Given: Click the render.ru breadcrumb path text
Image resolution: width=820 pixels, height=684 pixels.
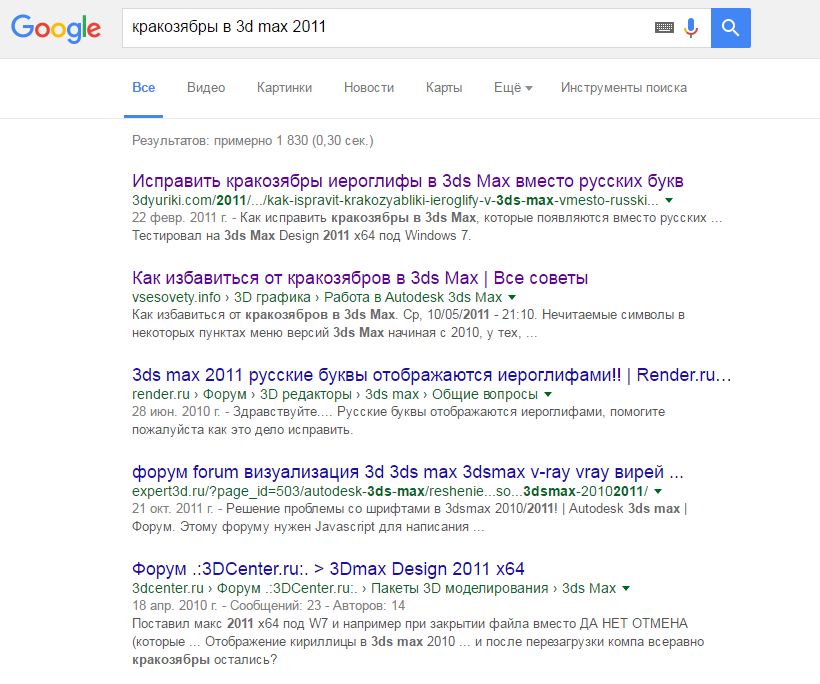Looking at the screenshot, I should (x=335, y=394).
